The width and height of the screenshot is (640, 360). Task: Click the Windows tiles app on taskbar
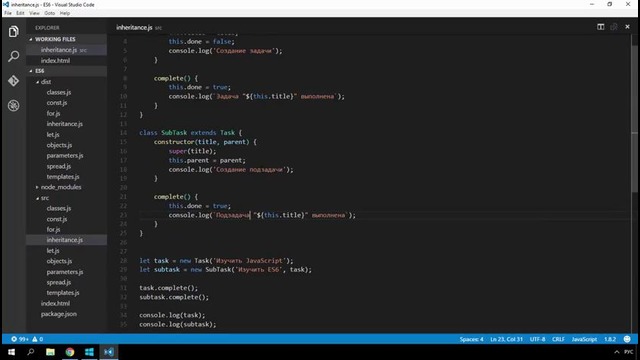coord(89,352)
